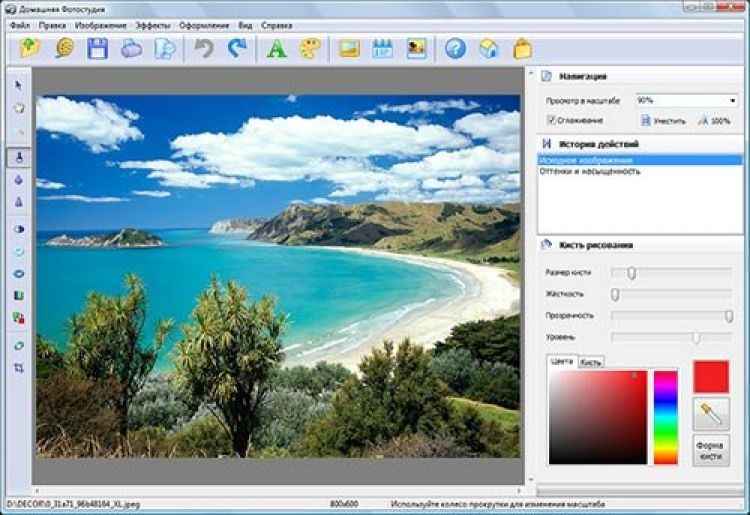
Task: Click the open photo folder icon
Action: [x=30, y=48]
